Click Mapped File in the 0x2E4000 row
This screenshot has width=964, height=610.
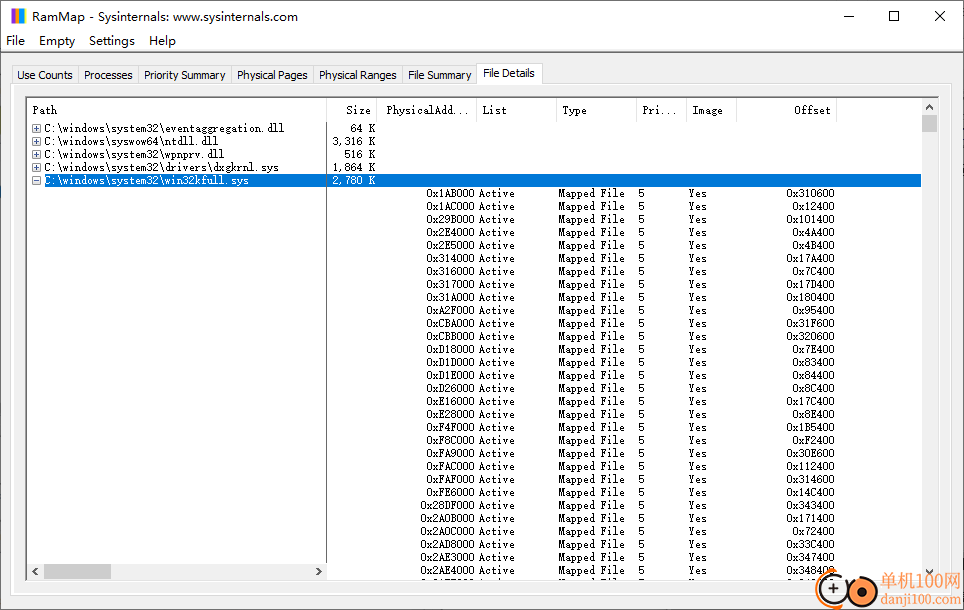coord(591,232)
